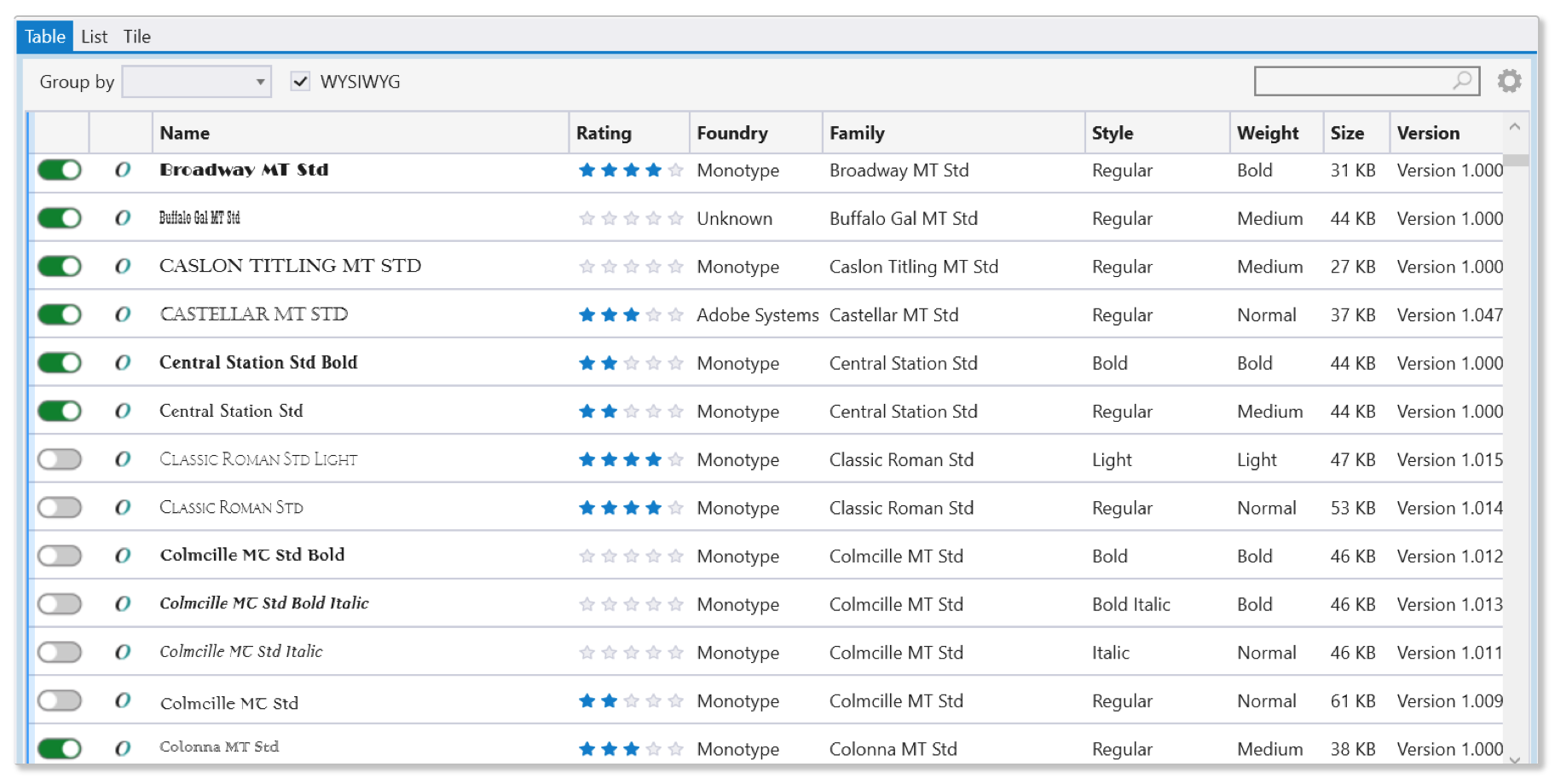1555x784 pixels.
Task: Click the Colonna MT Std family cell
Action: pos(893,750)
